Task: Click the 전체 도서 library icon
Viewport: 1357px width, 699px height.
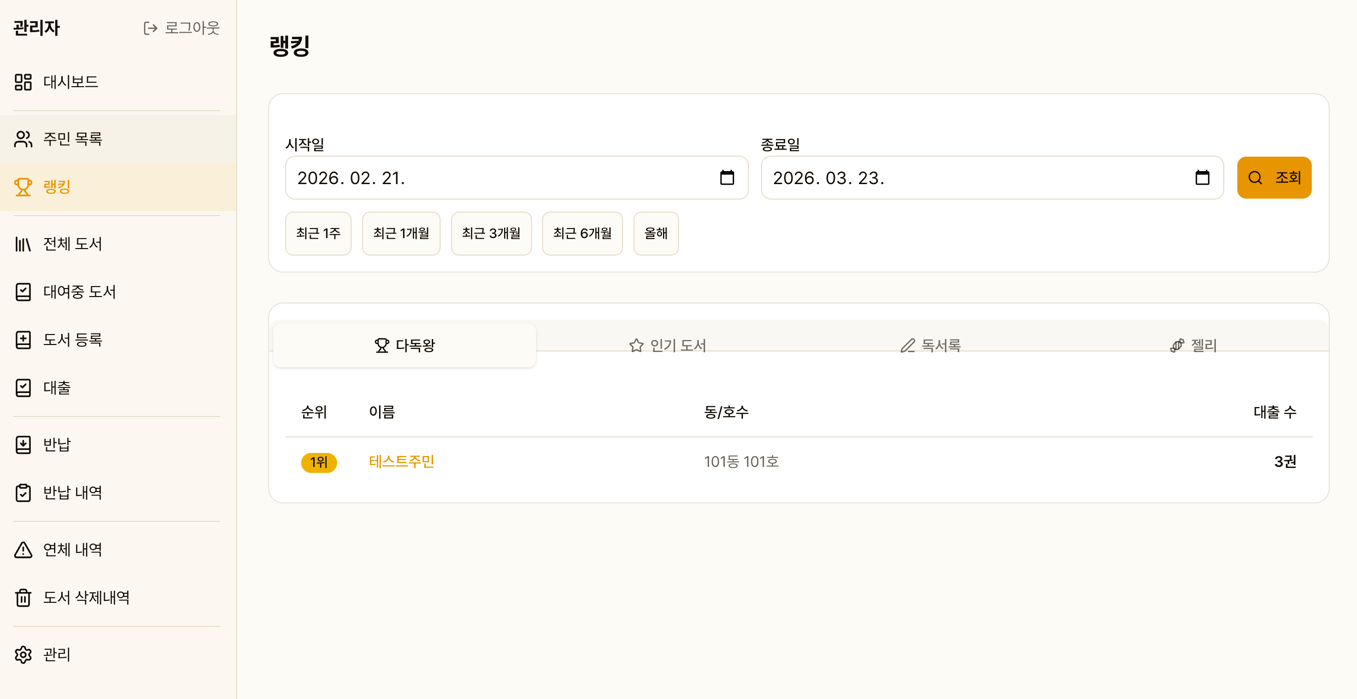Action: pyautogui.click(x=23, y=244)
